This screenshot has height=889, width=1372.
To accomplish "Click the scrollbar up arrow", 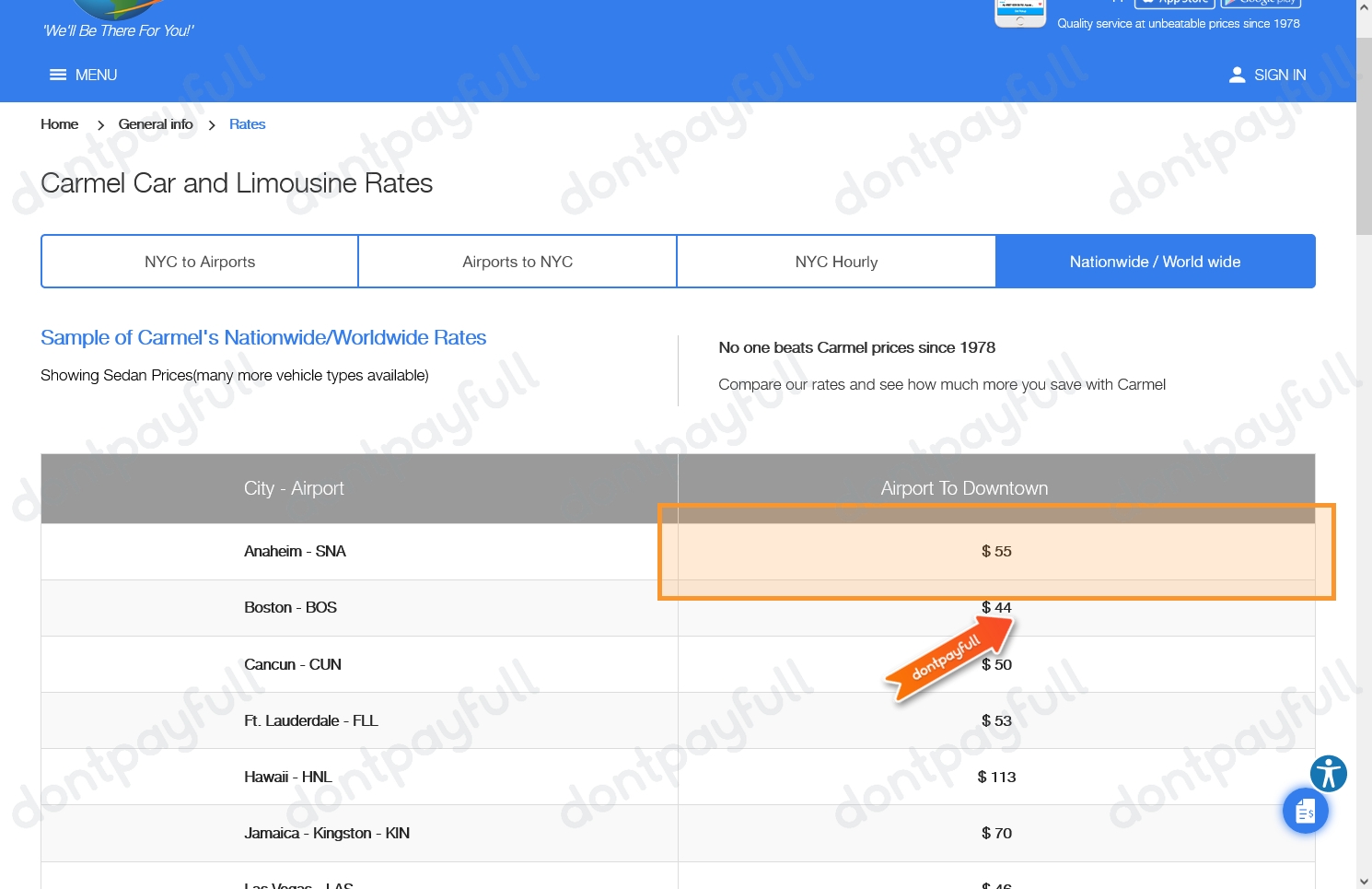I will (x=1364, y=6).
